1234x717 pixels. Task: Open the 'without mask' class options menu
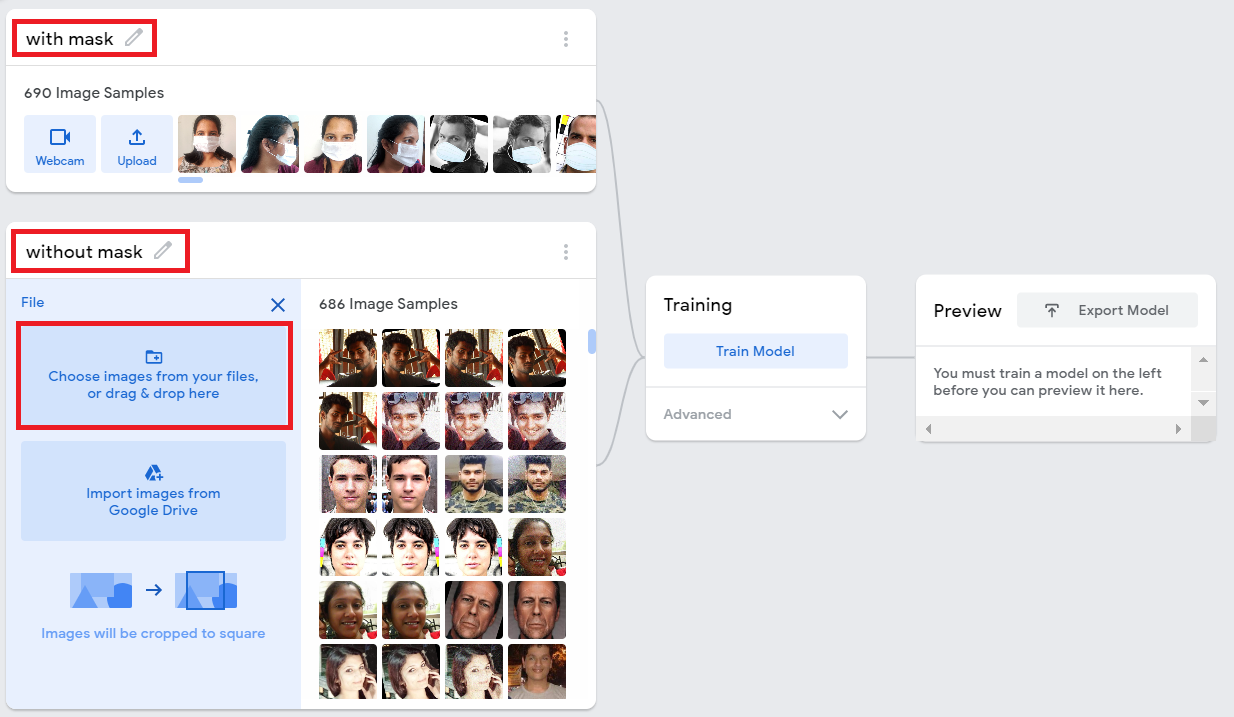(566, 252)
